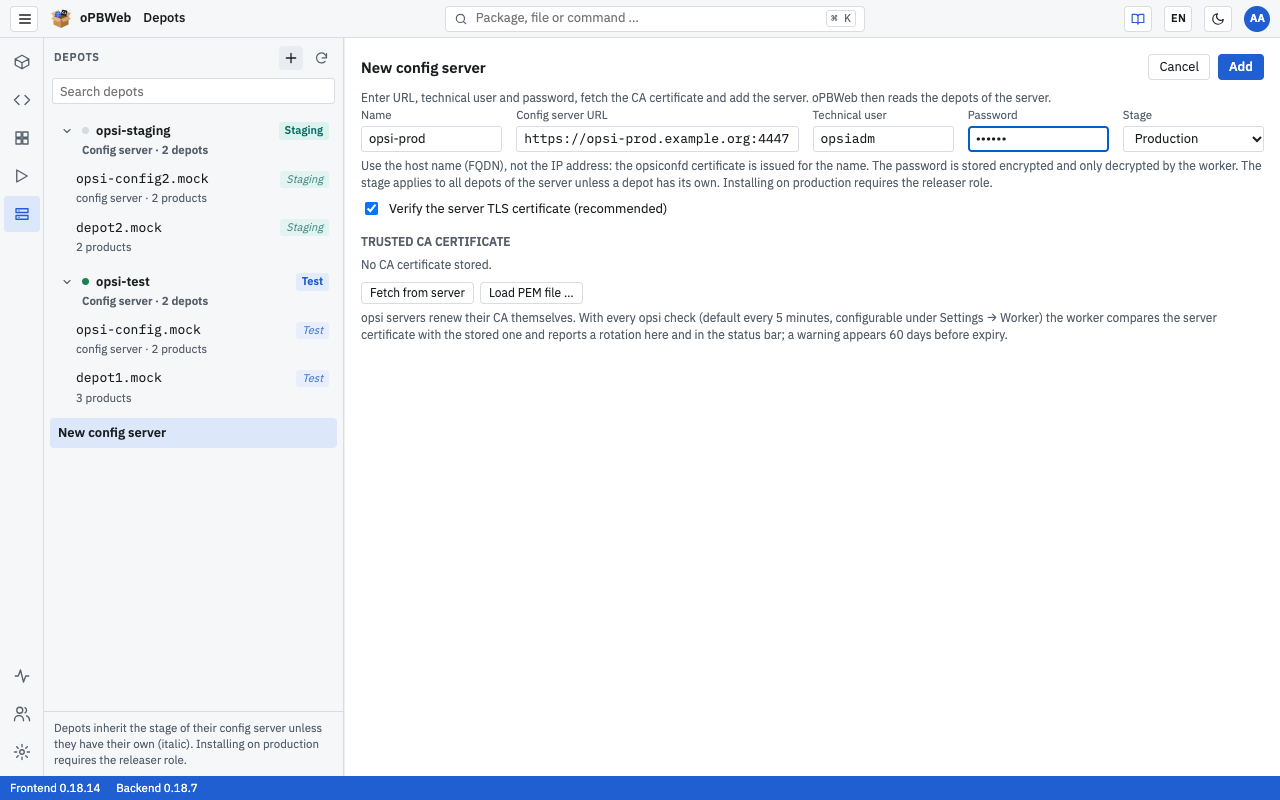
Task: Open the settings gear sidebar icon
Action: 22,752
